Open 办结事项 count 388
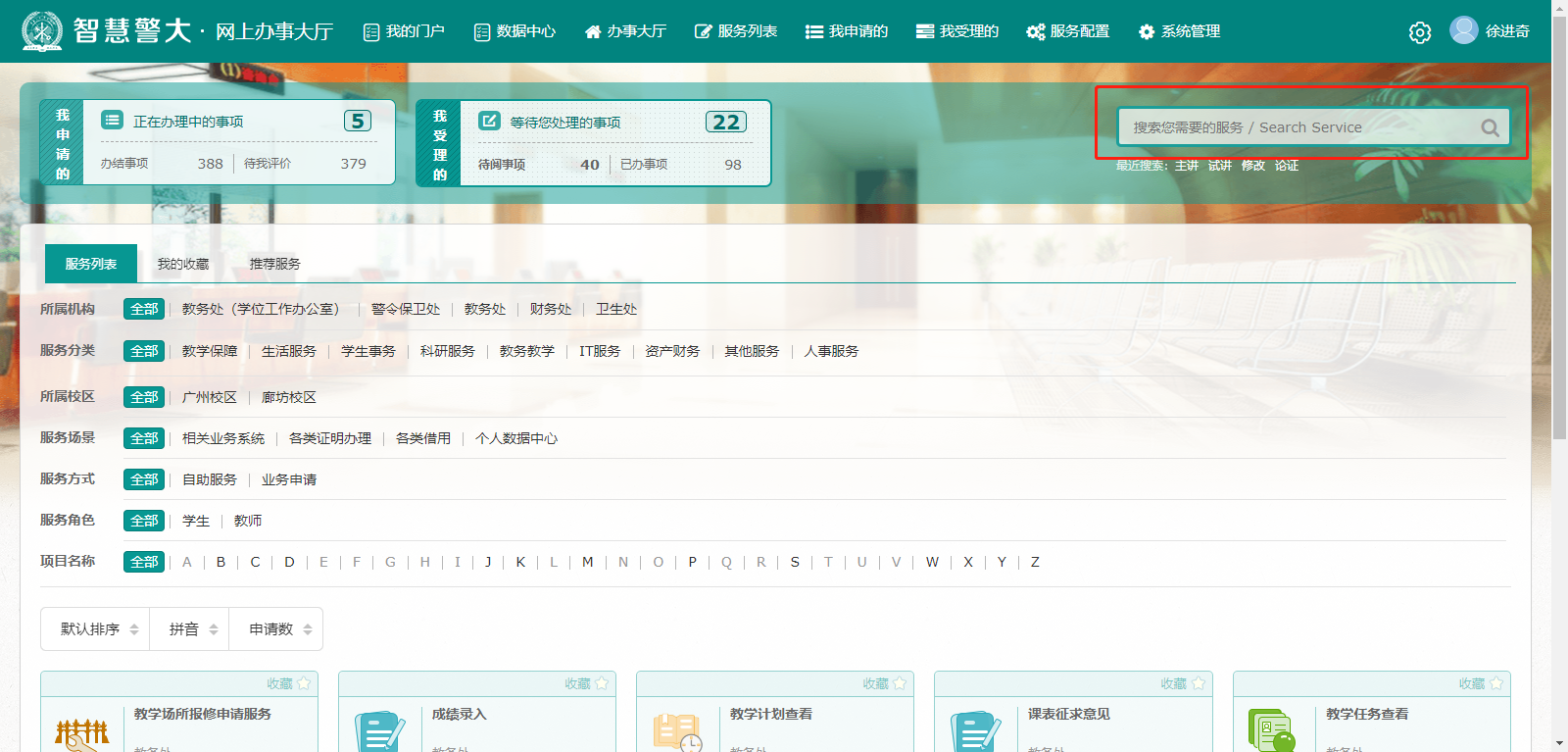1568x752 pixels. click(x=211, y=164)
